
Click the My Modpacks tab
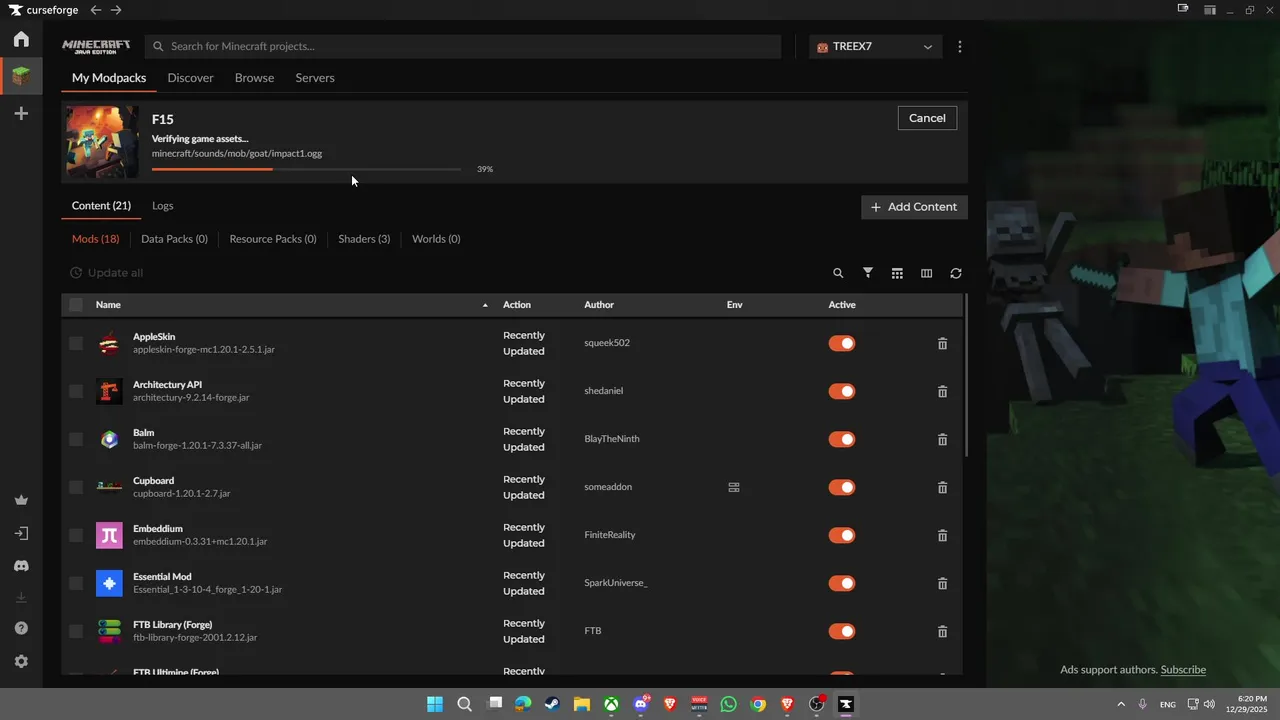(x=109, y=78)
